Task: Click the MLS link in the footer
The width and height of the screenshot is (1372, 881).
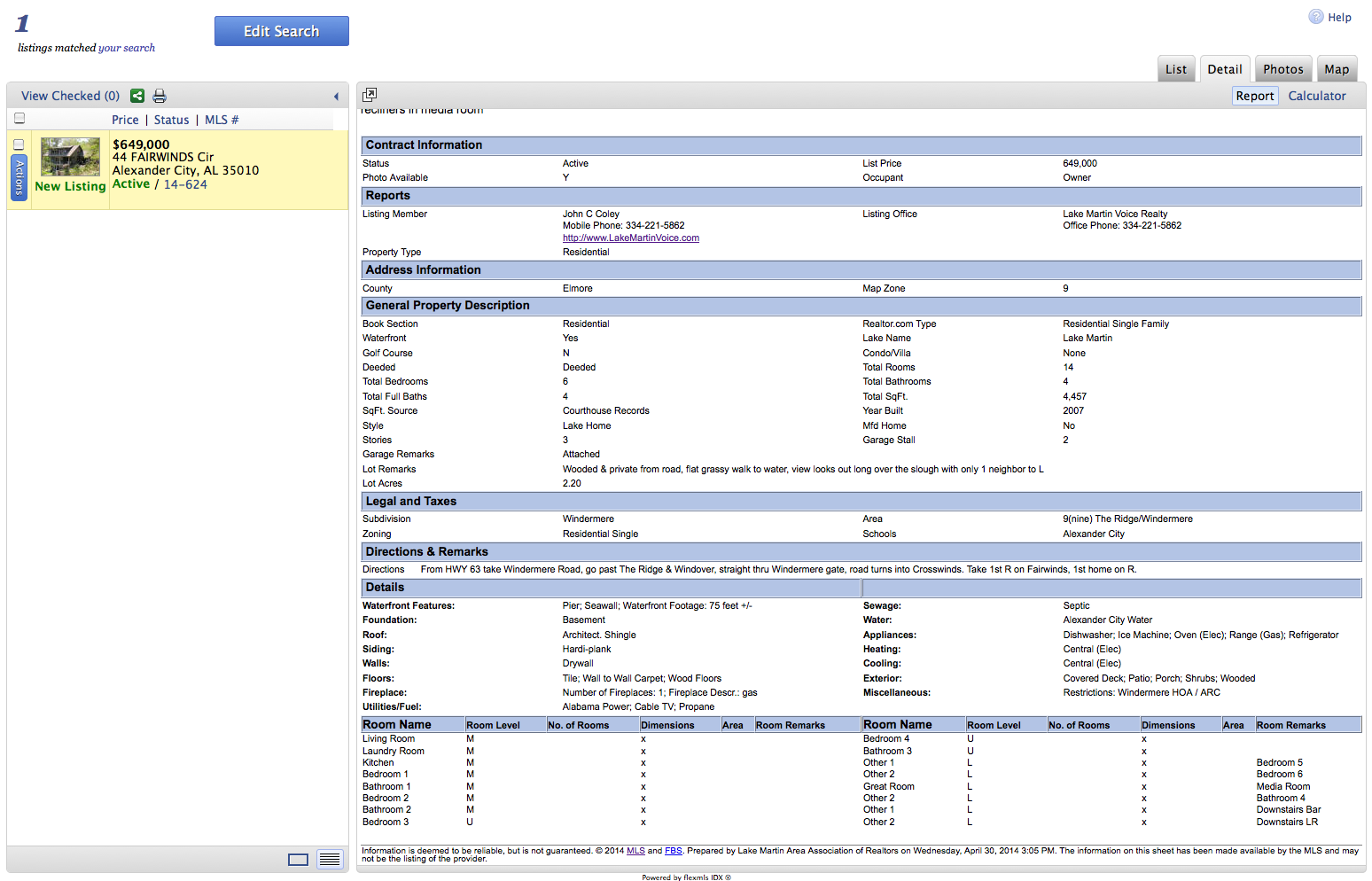Action: tap(635, 851)
